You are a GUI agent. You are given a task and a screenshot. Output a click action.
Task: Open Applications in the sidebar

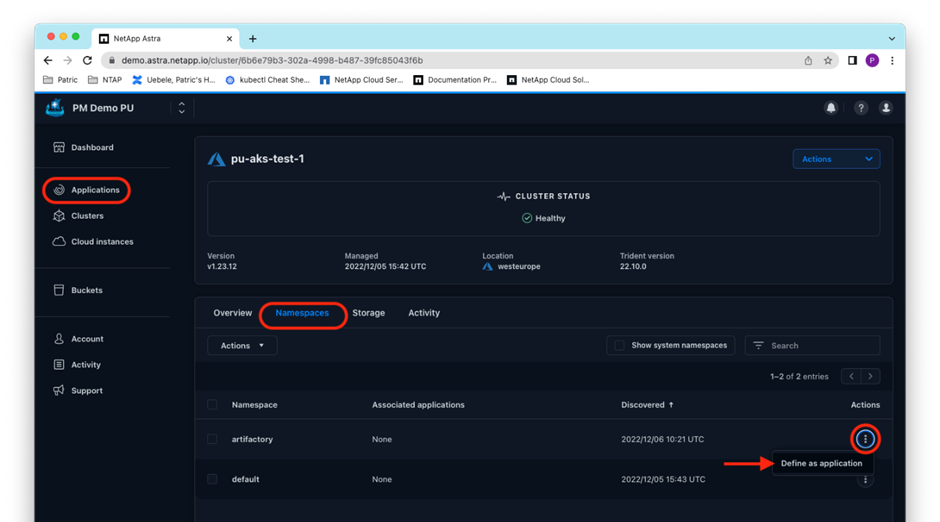[86, 190]
